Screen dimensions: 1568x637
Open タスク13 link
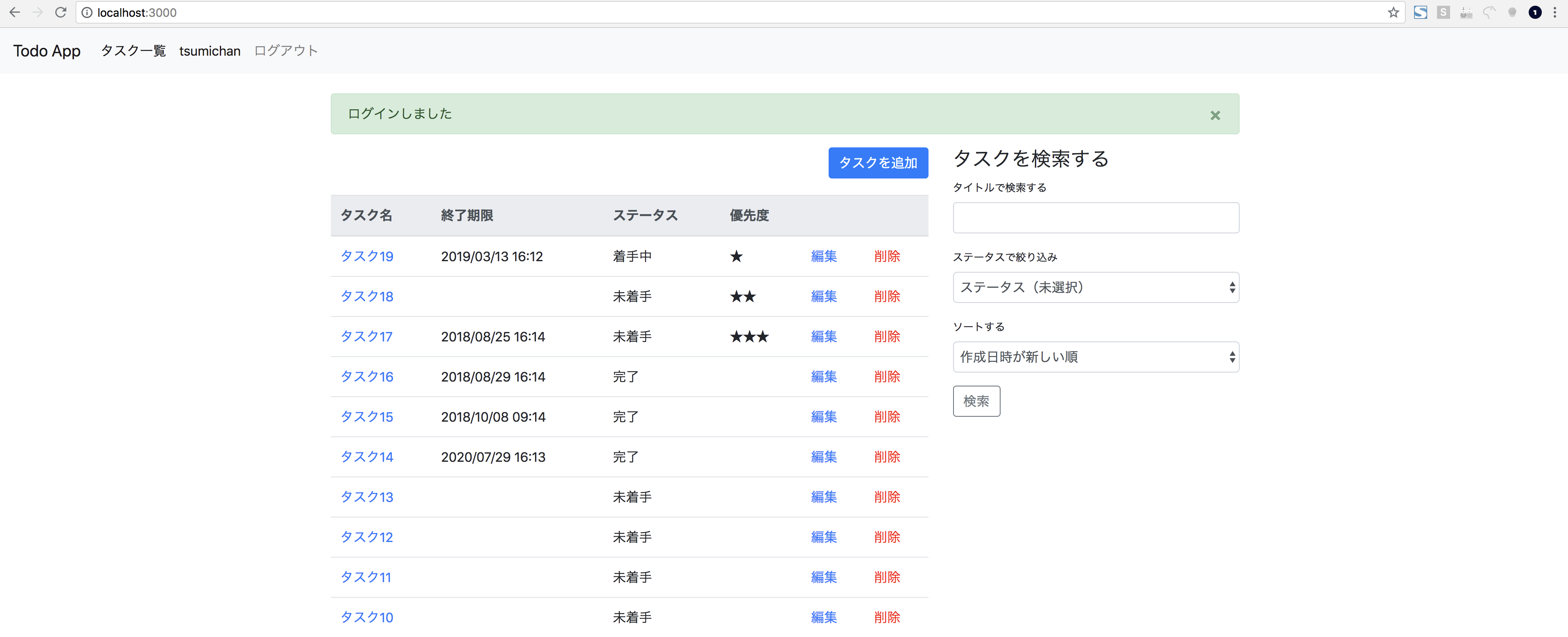coord(367,497)
